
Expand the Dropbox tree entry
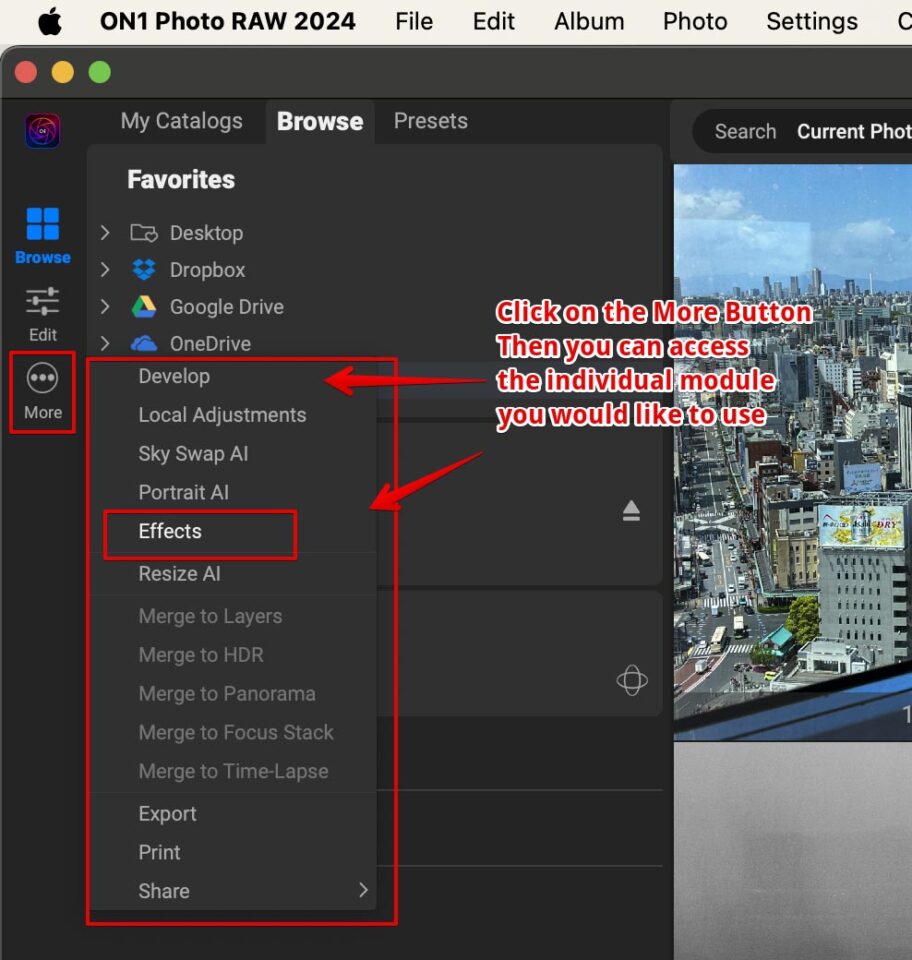105,269
